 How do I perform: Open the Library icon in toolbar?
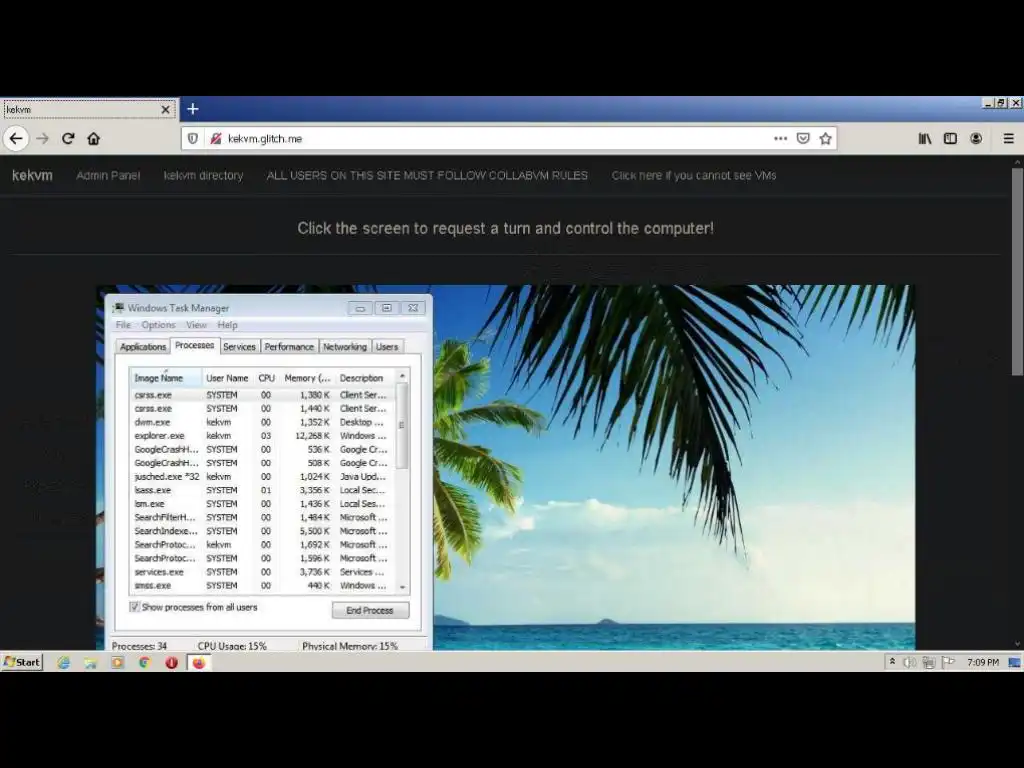(x=925, y=138)
